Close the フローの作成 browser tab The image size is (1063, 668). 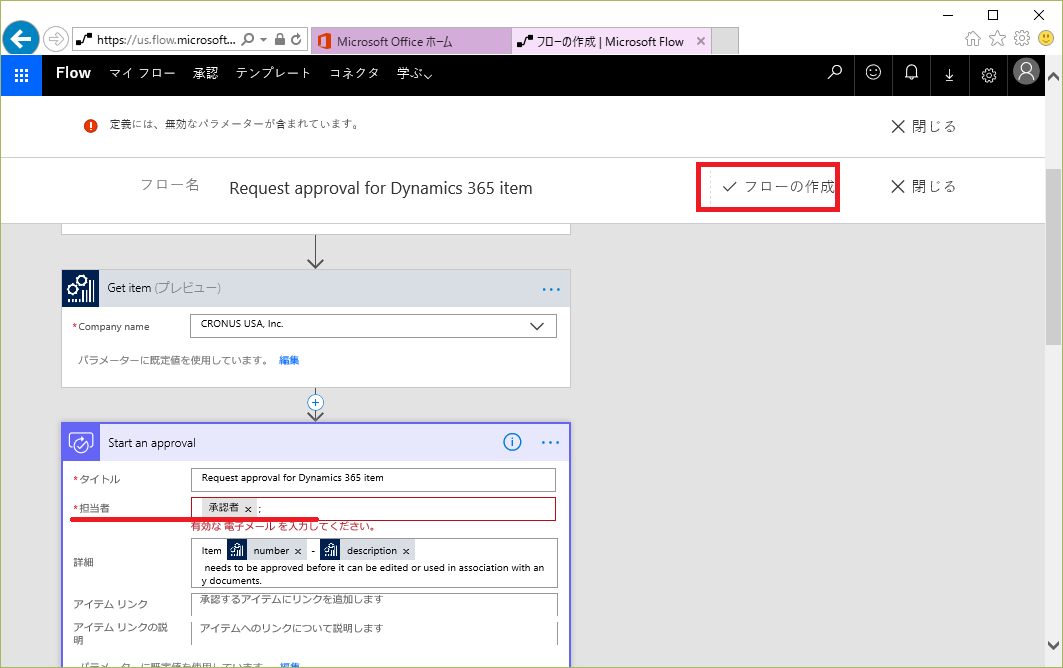coord(701,41)
